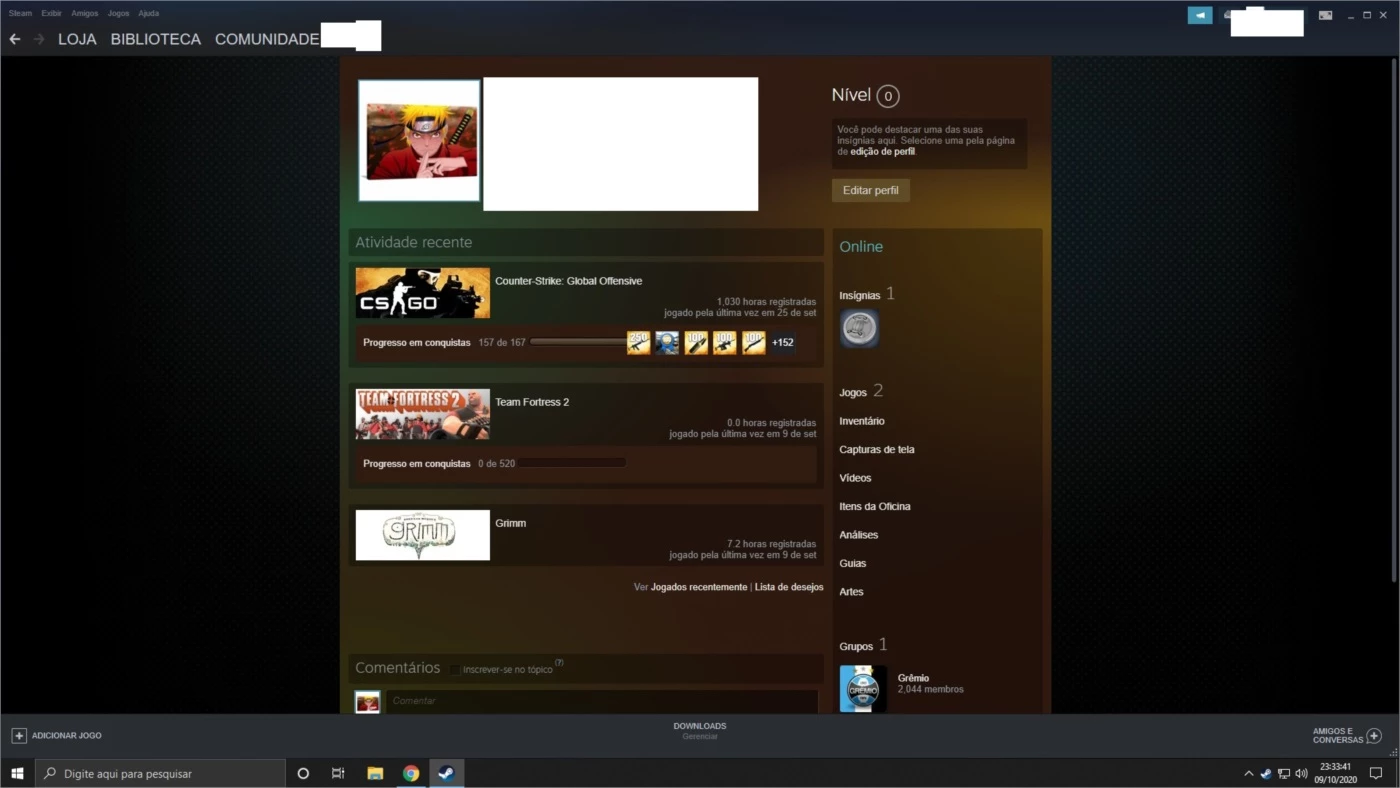
Task: Open the Amigos menu
Action: 85,13
